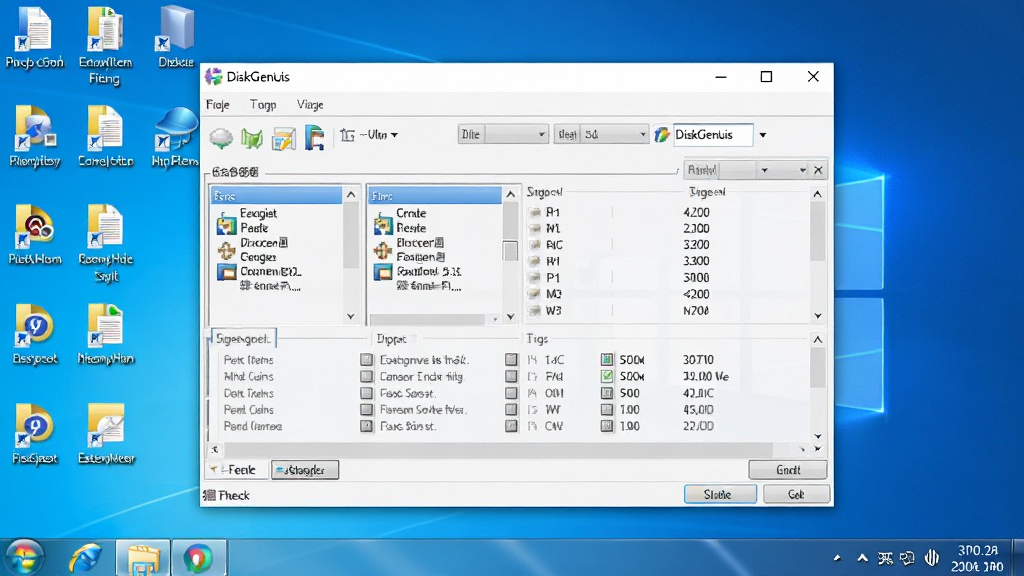Open File Explorer from the taskbar

click(x=144, y=558)
